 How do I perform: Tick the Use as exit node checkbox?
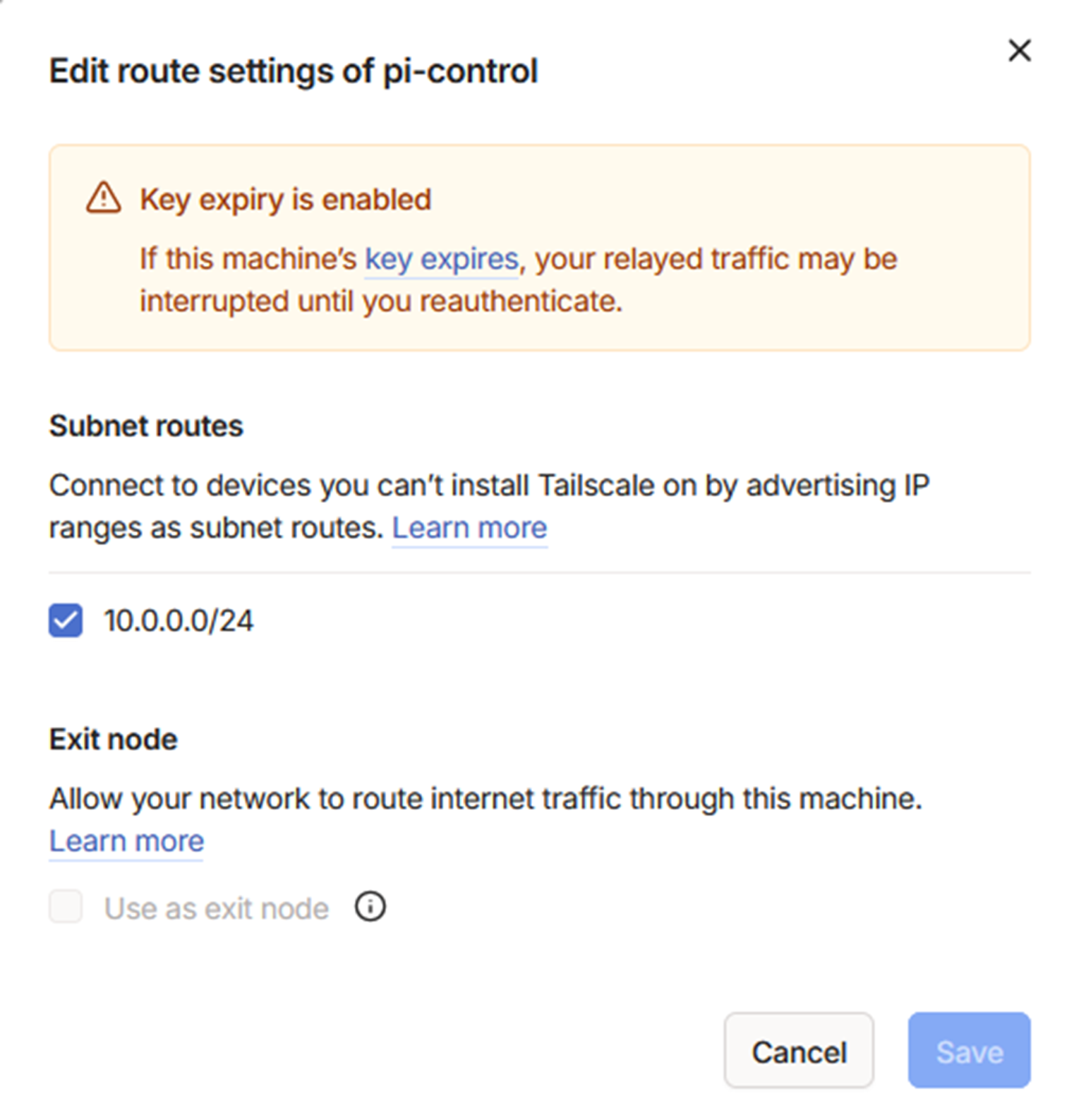coord(66,907)
